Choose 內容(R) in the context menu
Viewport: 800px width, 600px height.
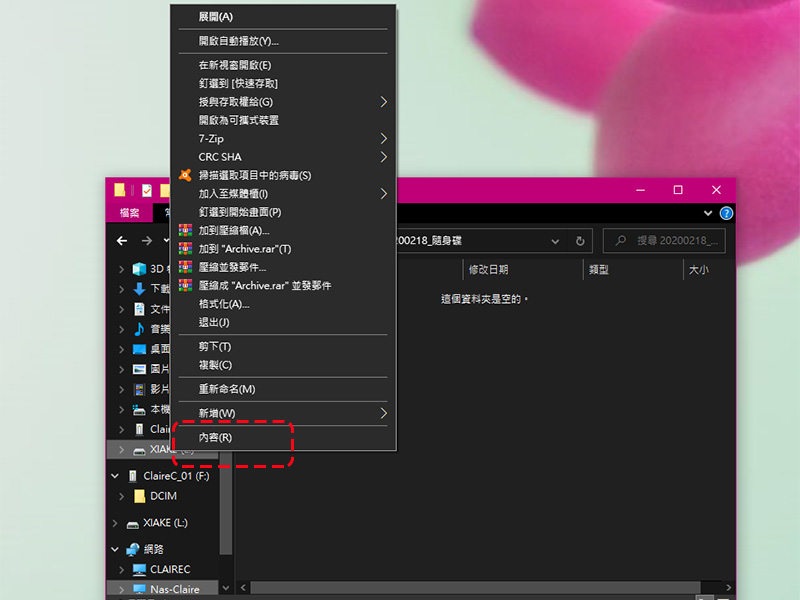point(283,438)
